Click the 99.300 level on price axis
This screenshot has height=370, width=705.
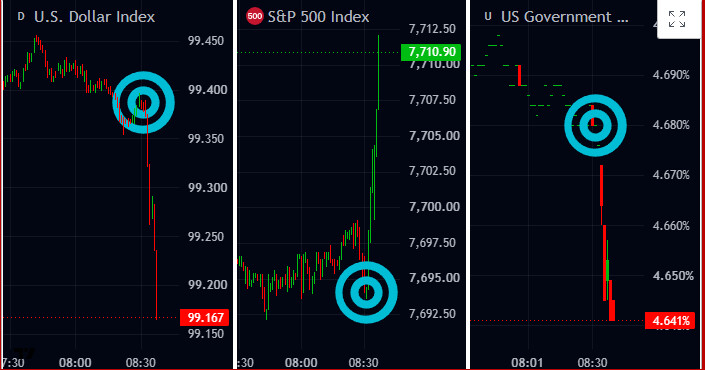coord(207,187)
